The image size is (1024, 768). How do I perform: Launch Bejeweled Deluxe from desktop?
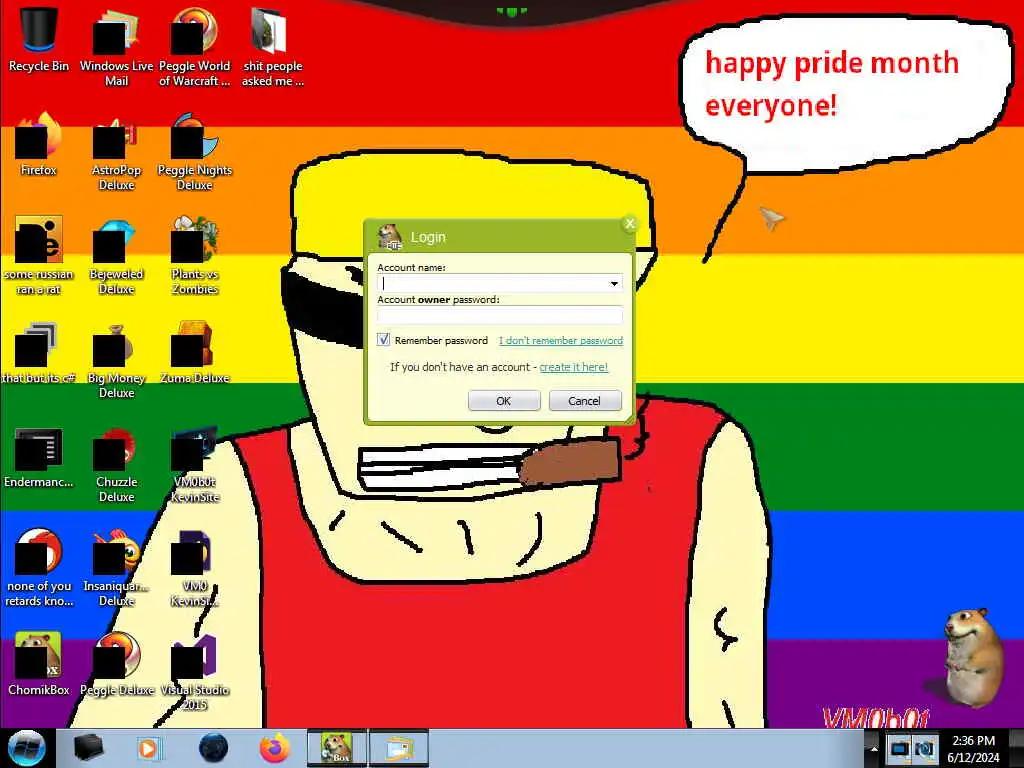pos(116,255)
